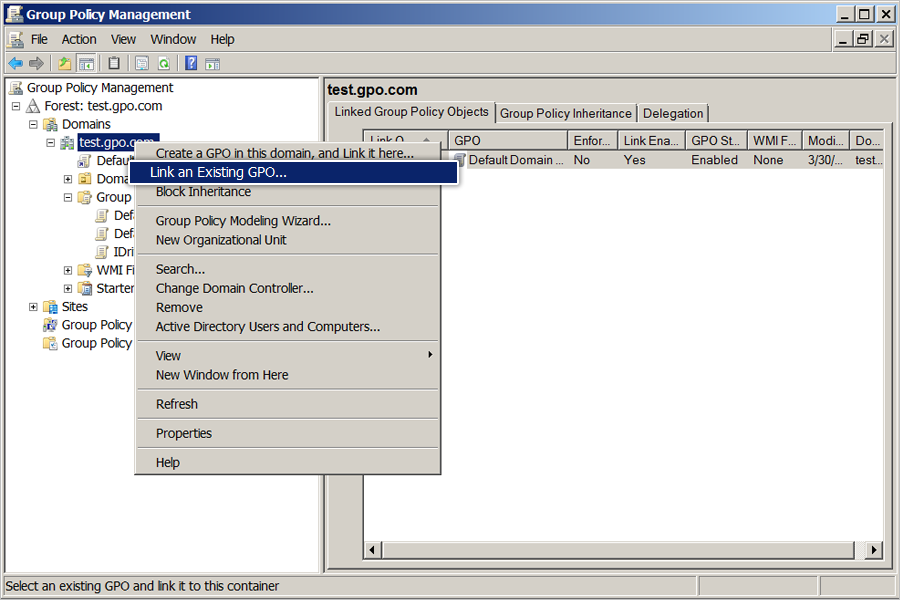Expand the WMI Filters tree node

coord(68,270)
